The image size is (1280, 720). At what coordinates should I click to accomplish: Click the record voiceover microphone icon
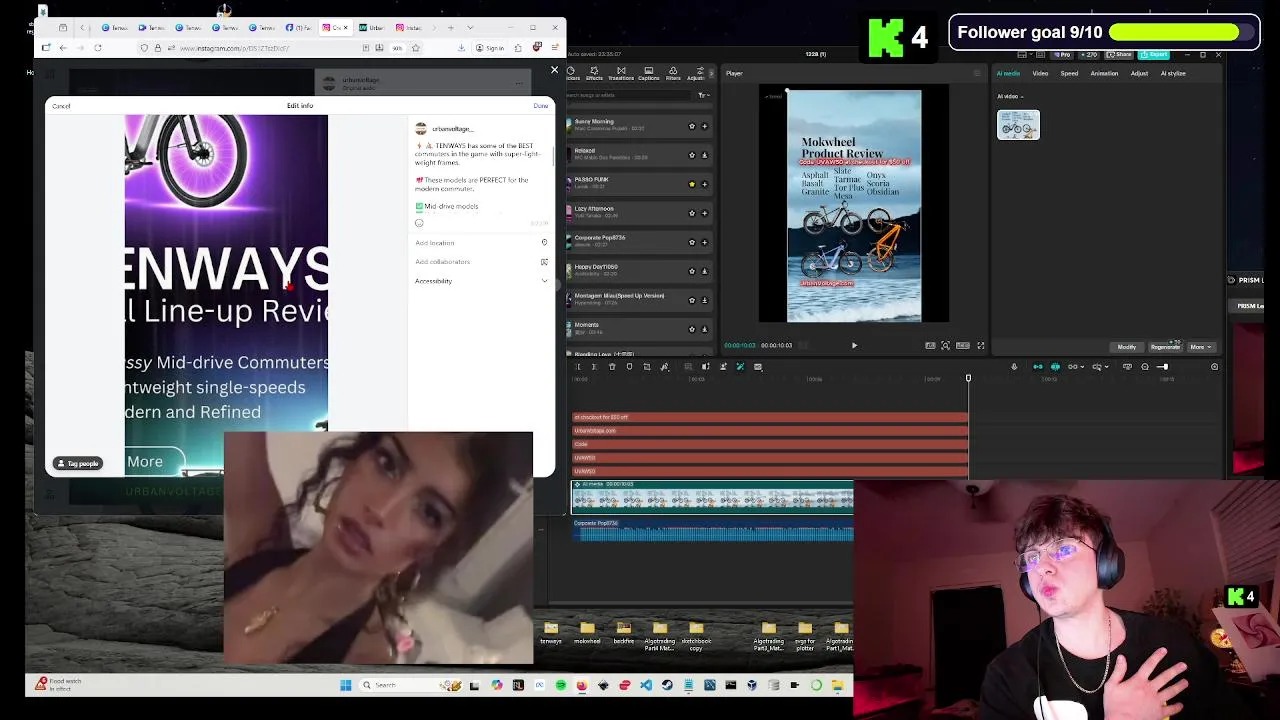(x=1014, y=367)
